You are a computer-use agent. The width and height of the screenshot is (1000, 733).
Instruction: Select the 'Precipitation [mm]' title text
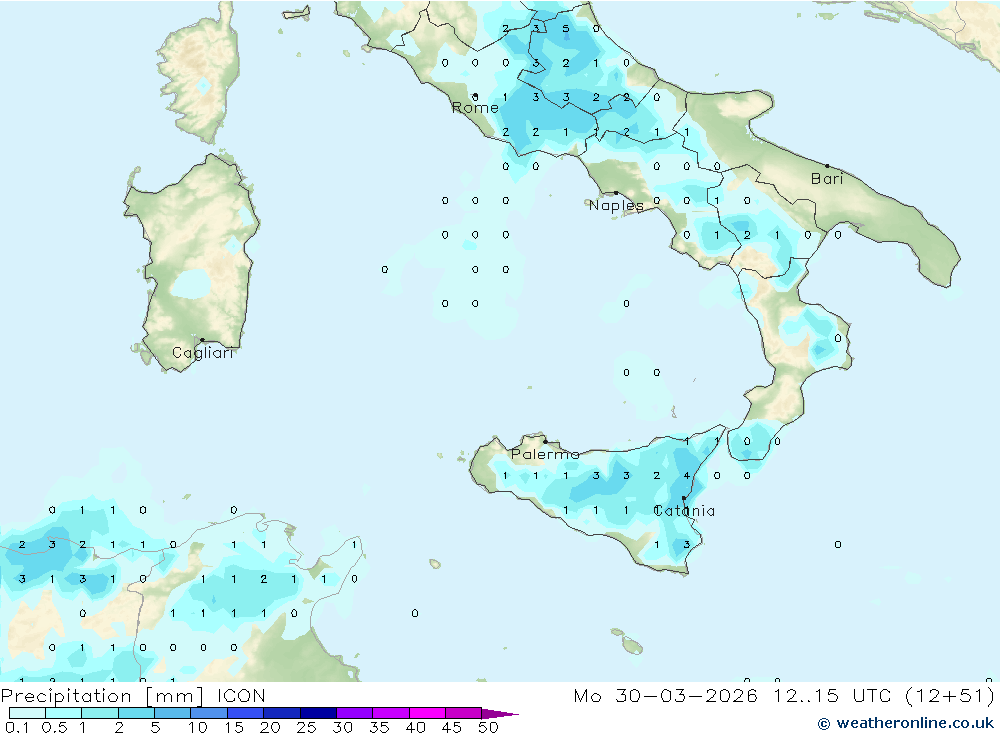(x=102, y=695)
